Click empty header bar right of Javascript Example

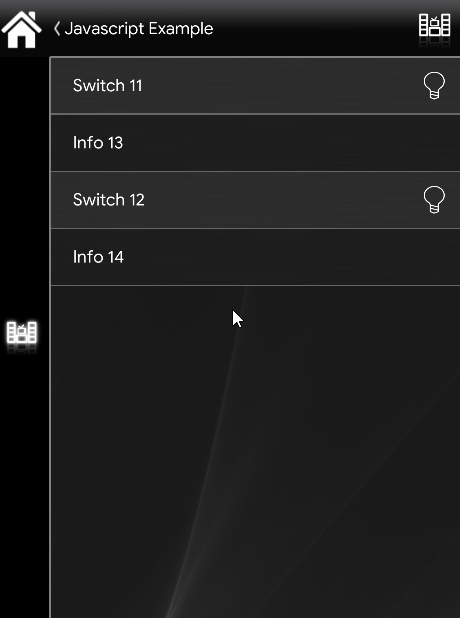pos(315,28)
